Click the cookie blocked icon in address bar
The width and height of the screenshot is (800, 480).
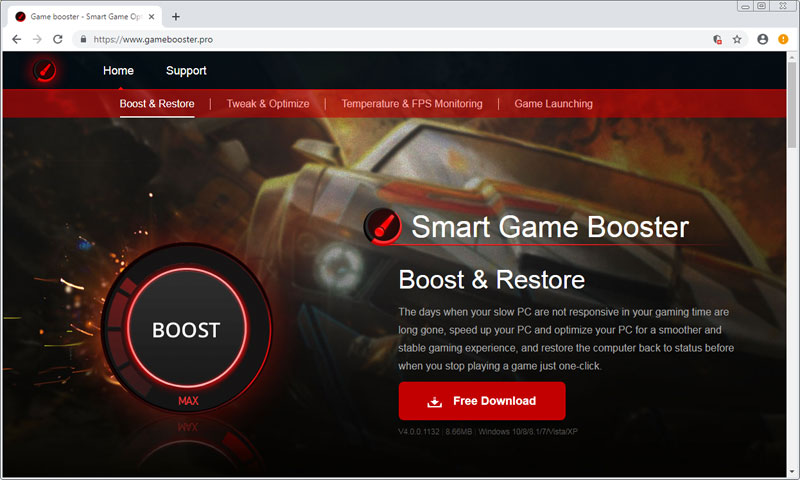[x=717, y=39]
